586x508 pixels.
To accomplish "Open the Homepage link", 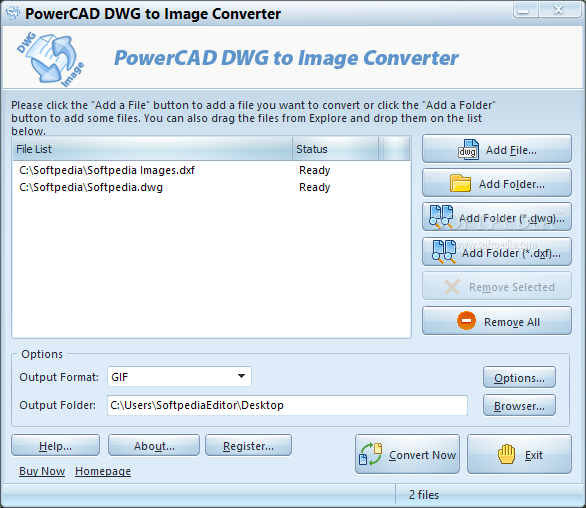I will tap(103, 471).
